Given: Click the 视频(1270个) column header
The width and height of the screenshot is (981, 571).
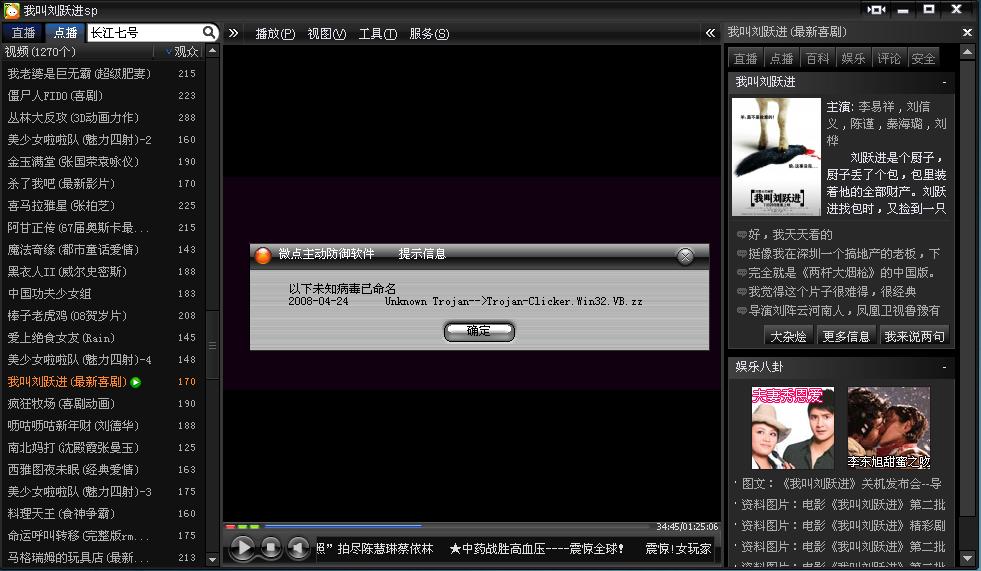Looking at the screenshot, I should coord(77,51).
